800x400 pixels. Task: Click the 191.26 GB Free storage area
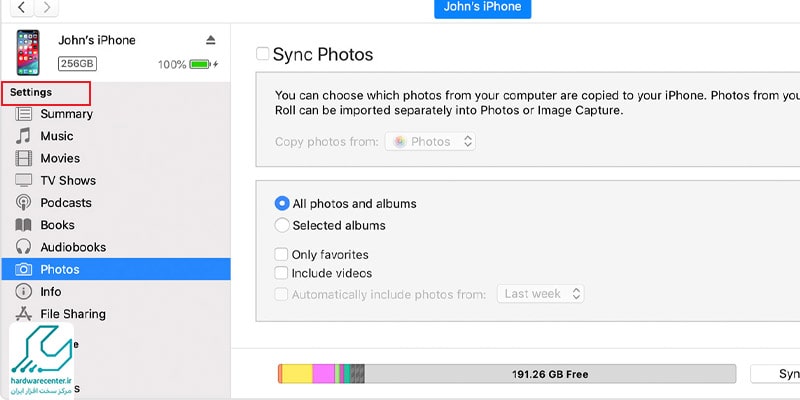point(550,374)
